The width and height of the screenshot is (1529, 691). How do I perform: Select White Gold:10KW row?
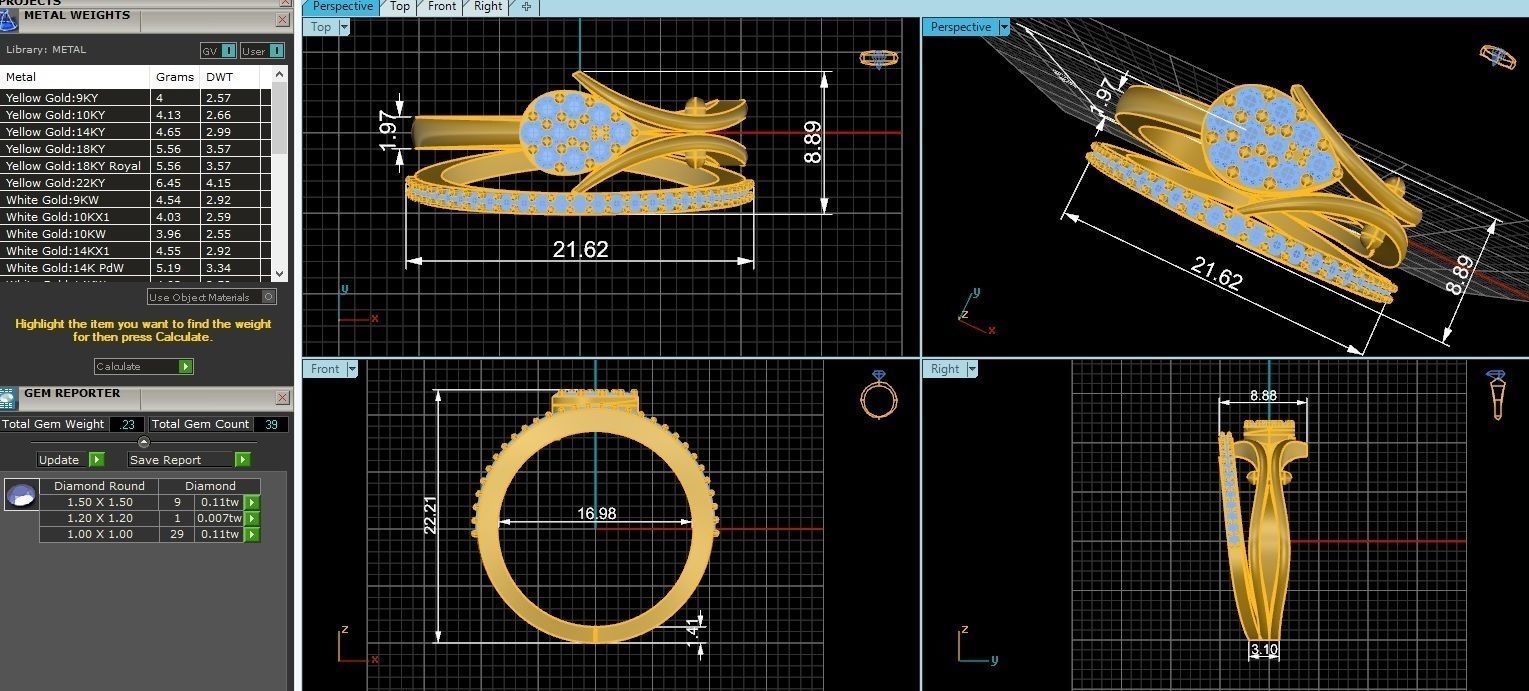click(x=135, y=234)
